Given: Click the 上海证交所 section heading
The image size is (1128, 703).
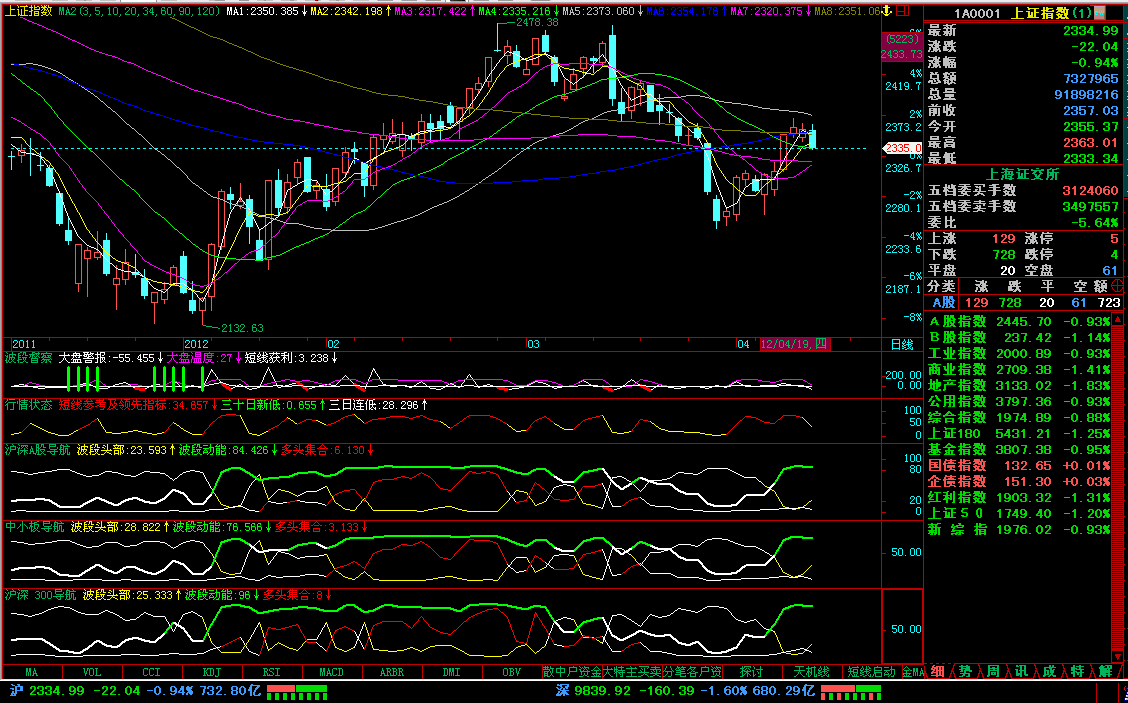Looking at the screenshot, I should click(x=1022, y=174).
